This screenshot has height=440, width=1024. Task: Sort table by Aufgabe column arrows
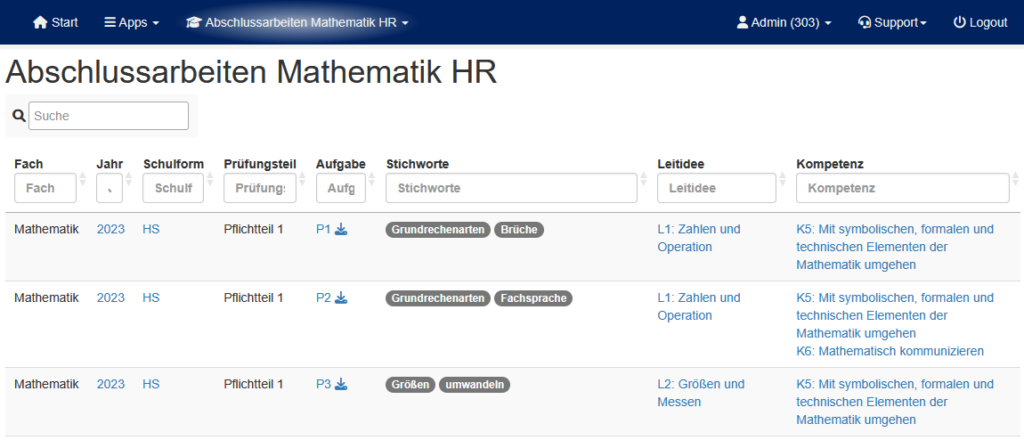pyautogui.click(x=372, y=179)
